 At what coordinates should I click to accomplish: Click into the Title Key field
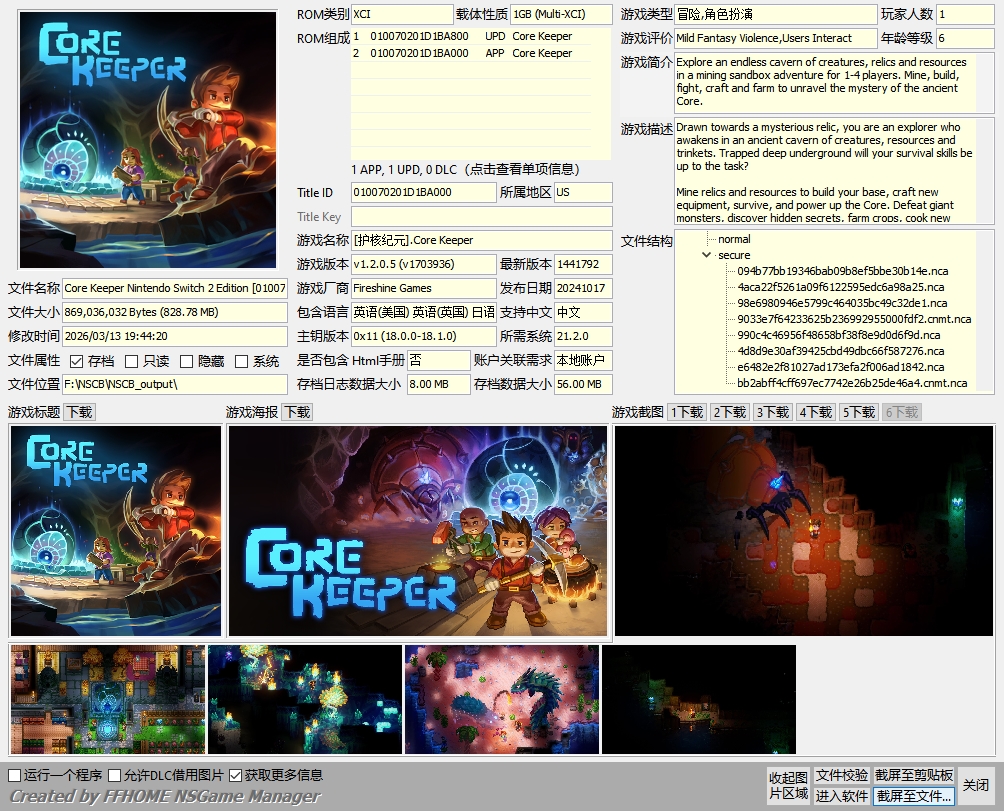[481, 216]
